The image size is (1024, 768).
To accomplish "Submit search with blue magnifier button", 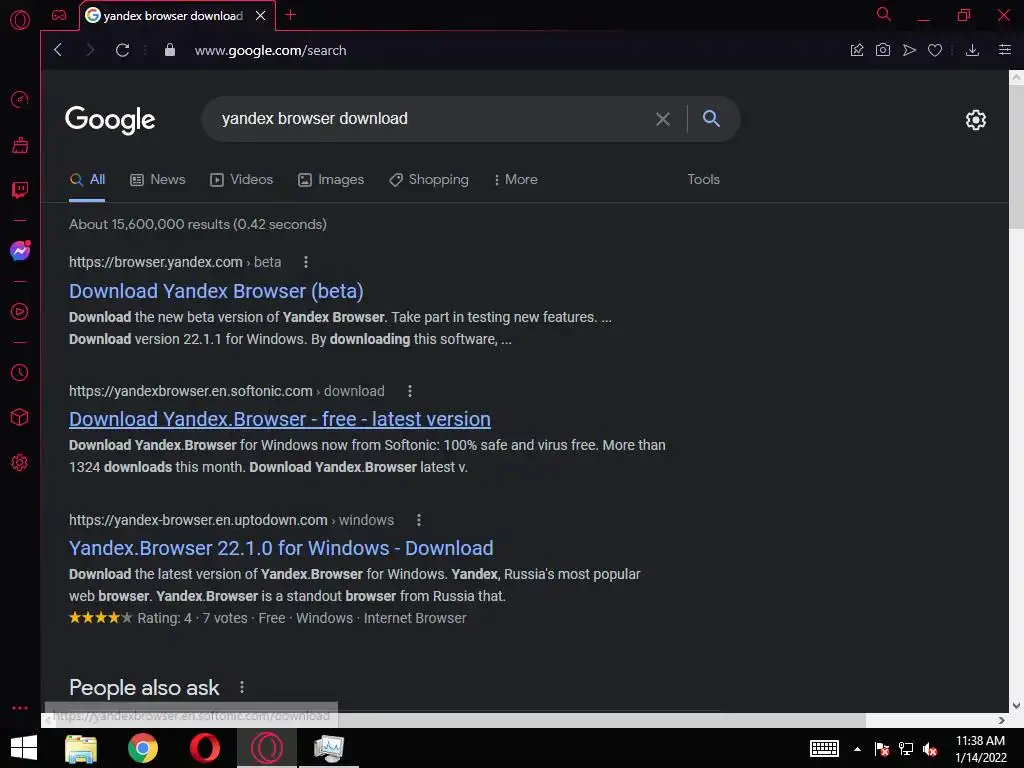I will 711,118.
